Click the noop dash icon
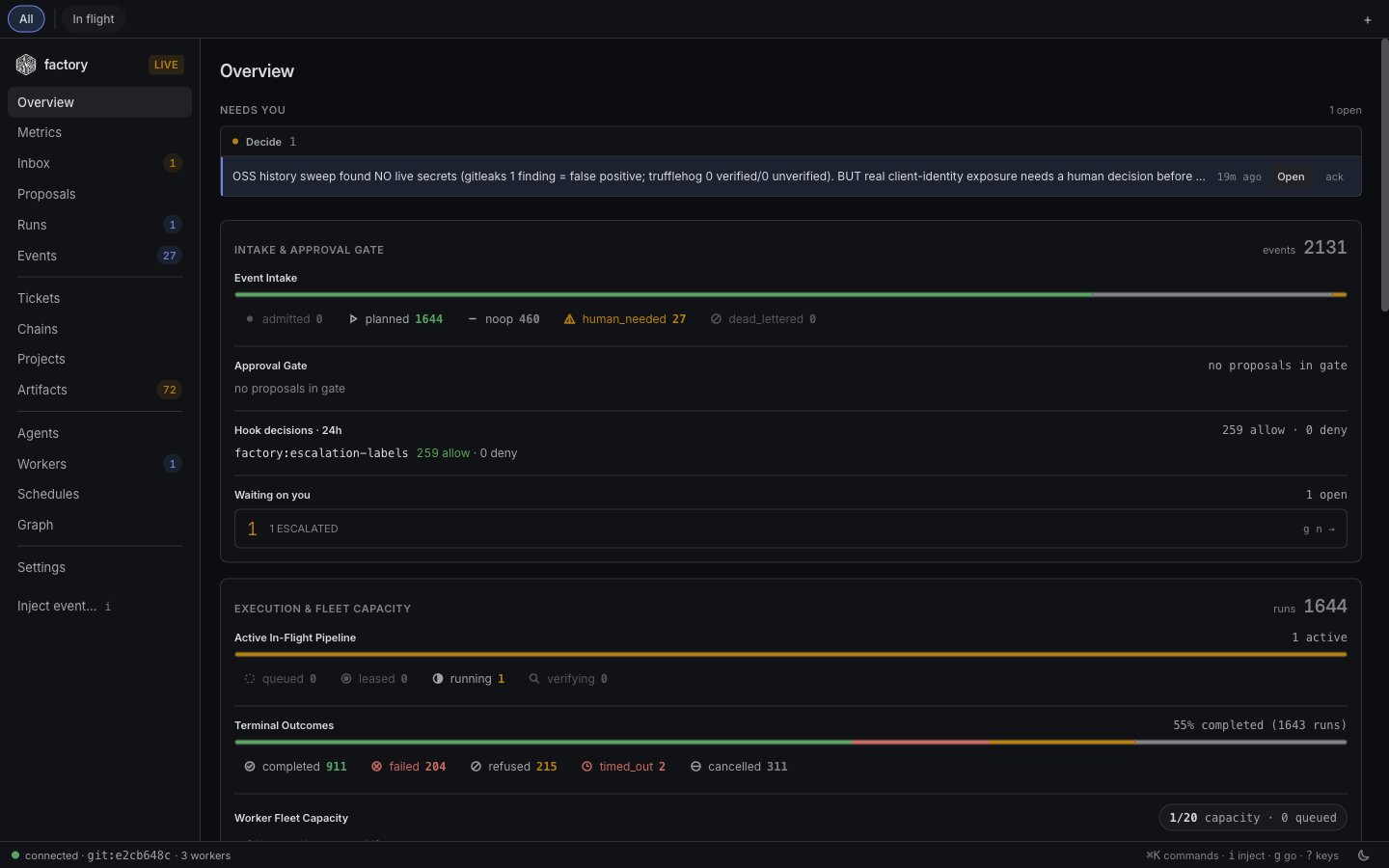Image resolution: width=1389 pixels, height=868 pixels. (473, 319)
